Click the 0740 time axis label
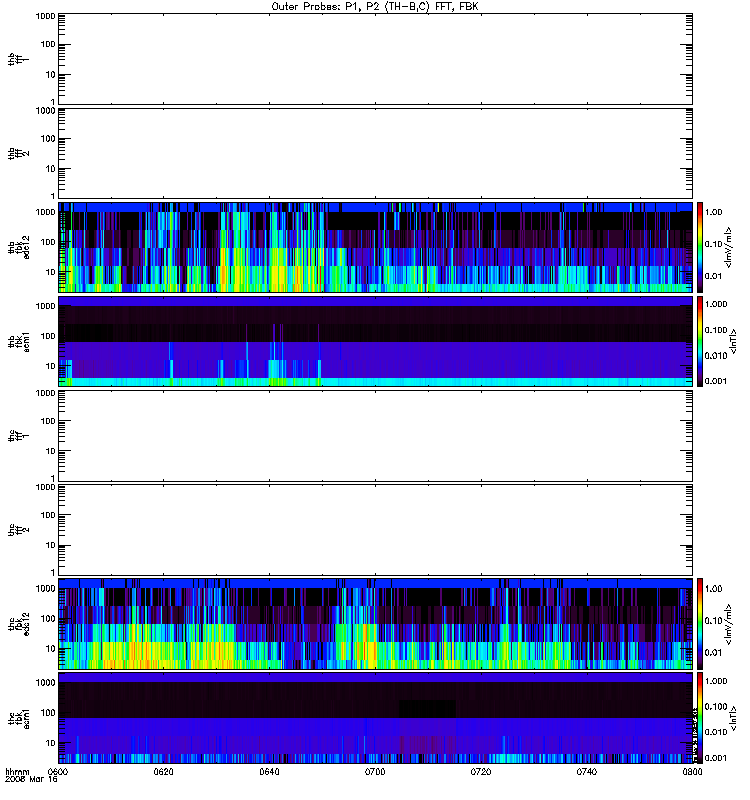Viewport: 750px width, 800px height. 587,772
